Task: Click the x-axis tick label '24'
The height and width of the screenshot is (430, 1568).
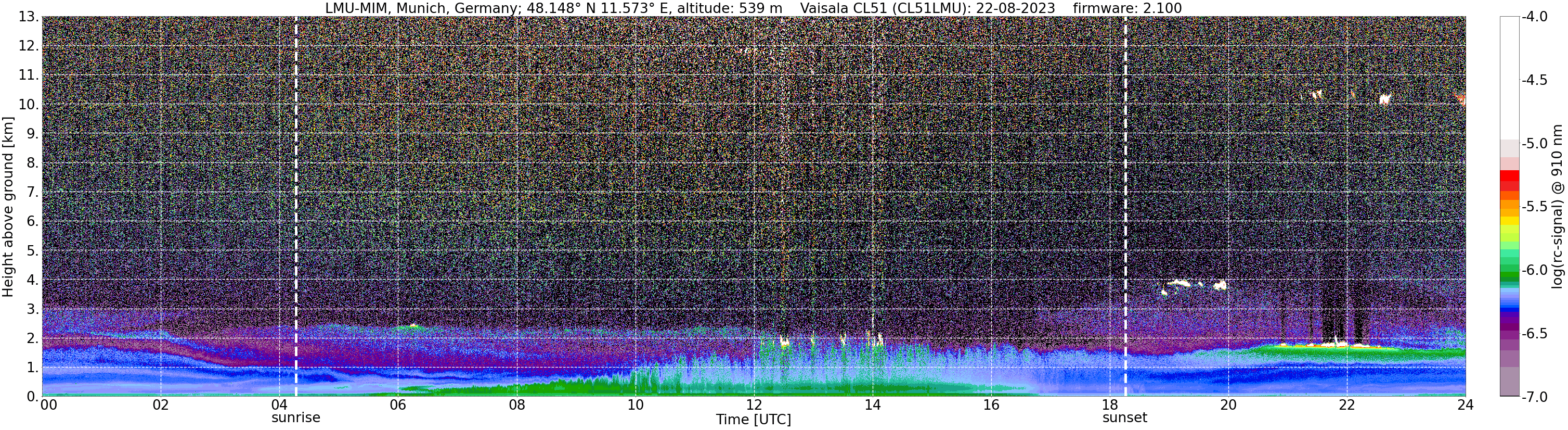Action: 1465,405
